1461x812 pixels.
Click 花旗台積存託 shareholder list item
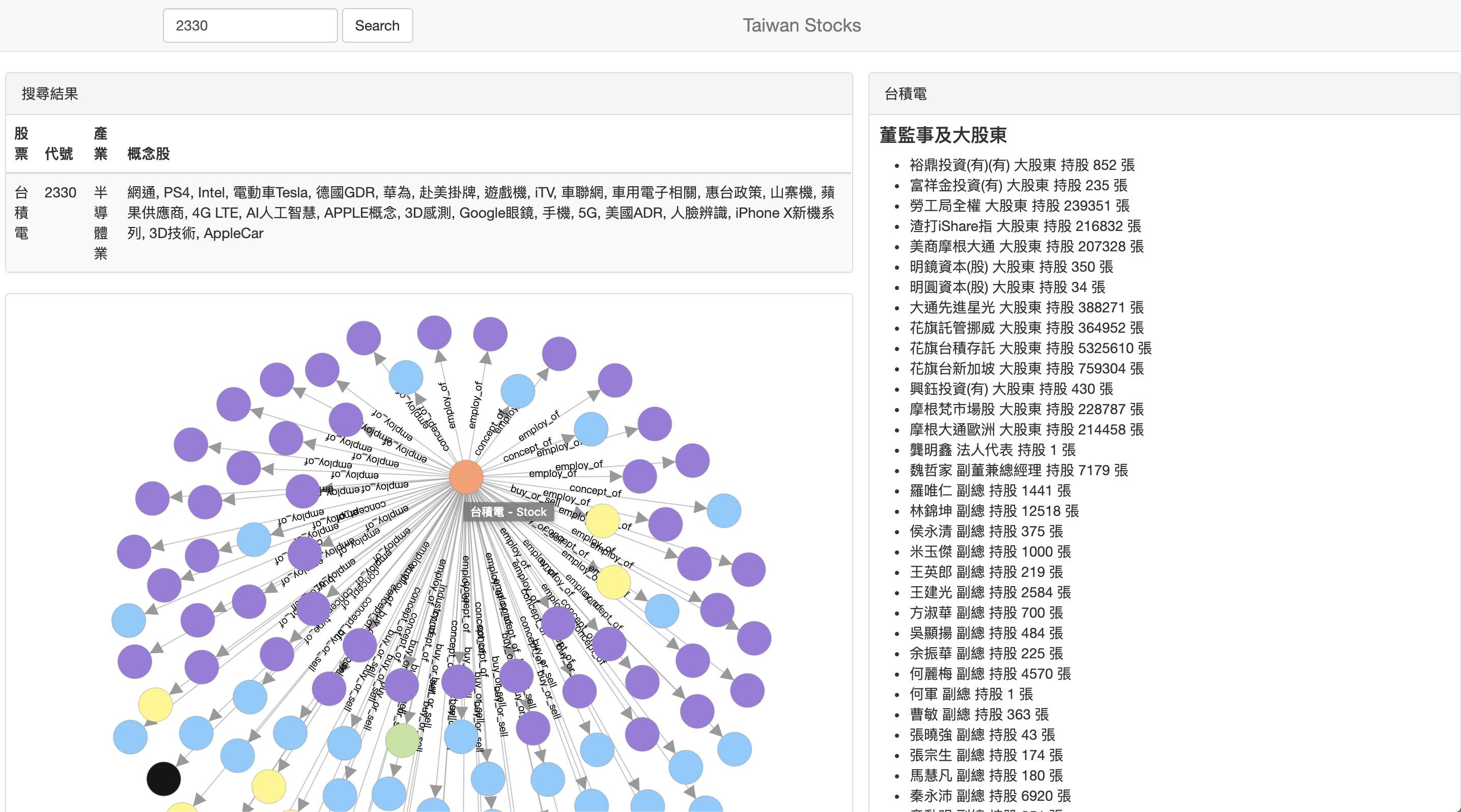[x=1030, y=348]
